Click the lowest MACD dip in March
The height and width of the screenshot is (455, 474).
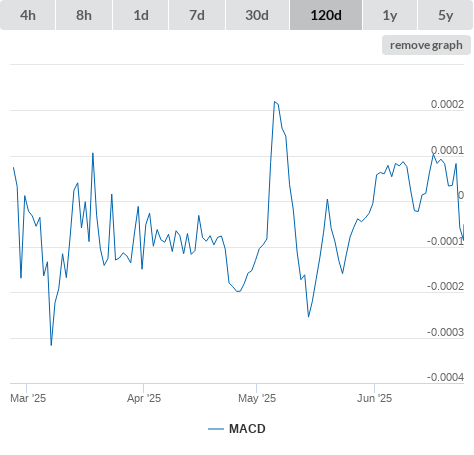point(51,345)
